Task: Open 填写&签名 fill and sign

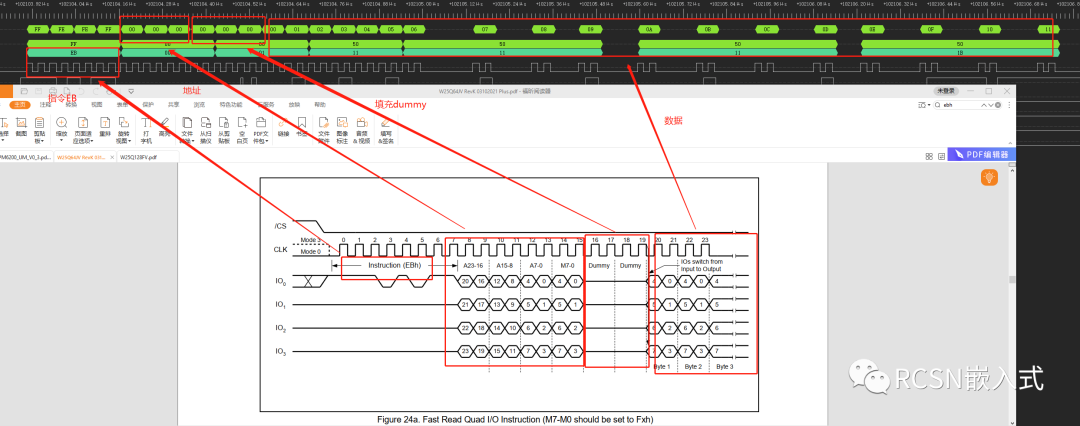Action: coord(385,130)
